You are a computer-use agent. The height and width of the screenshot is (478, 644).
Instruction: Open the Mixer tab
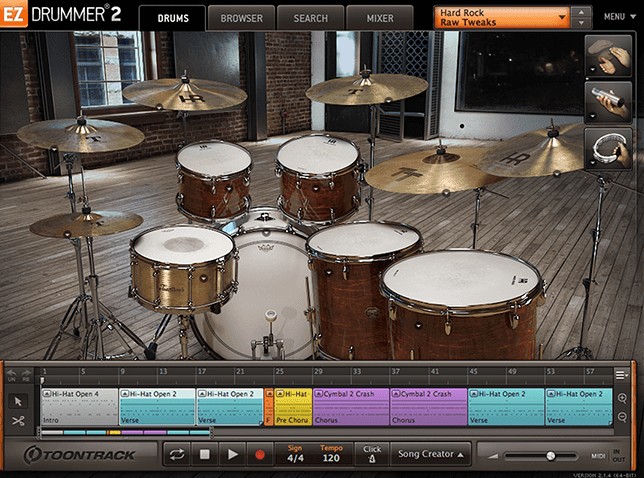tap(379, 18)
